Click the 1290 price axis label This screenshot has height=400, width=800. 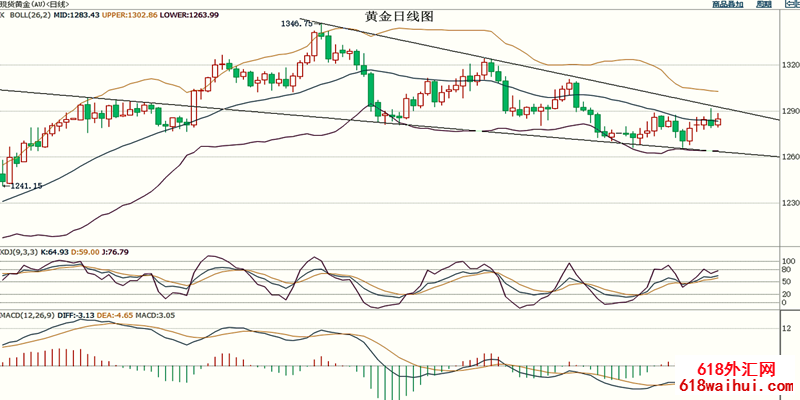click(789, 111)
